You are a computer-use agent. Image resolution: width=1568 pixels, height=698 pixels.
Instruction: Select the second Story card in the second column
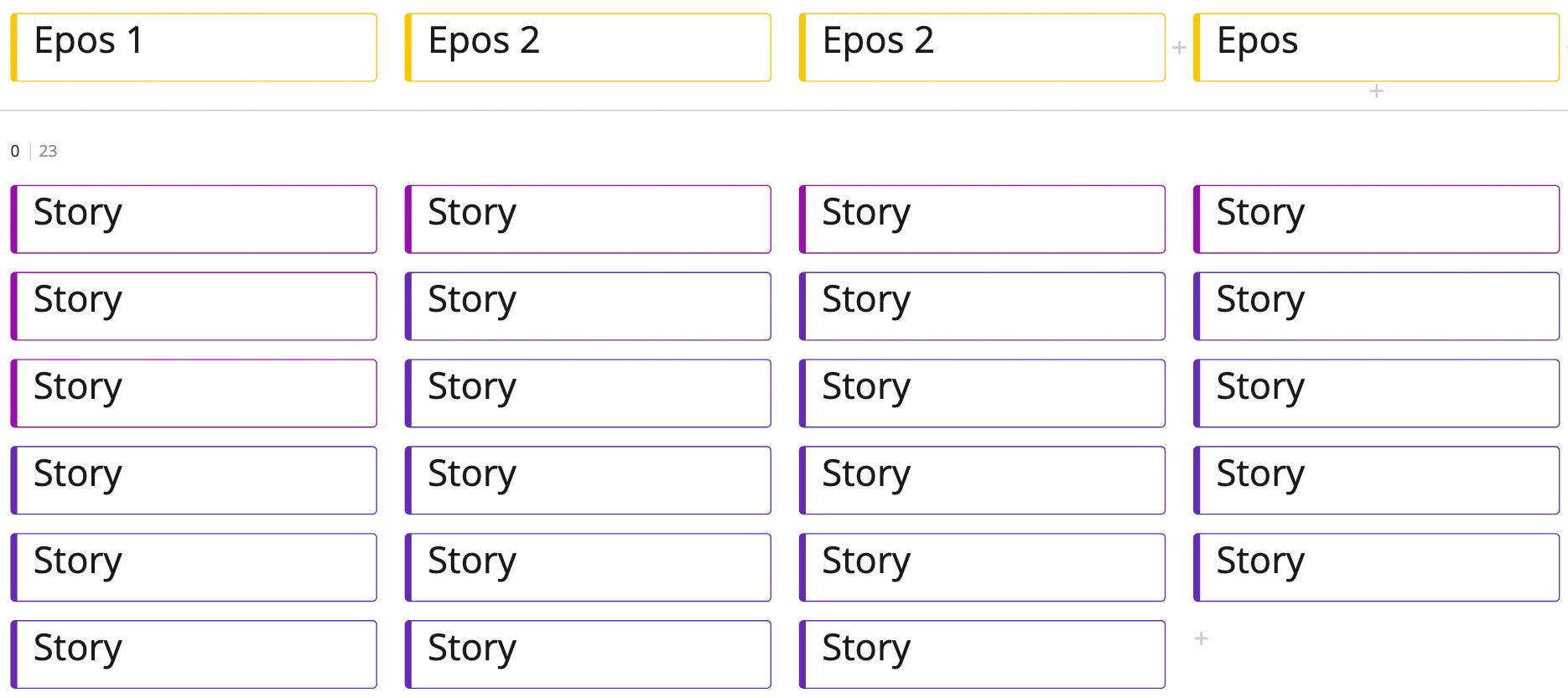click(588, 306)
